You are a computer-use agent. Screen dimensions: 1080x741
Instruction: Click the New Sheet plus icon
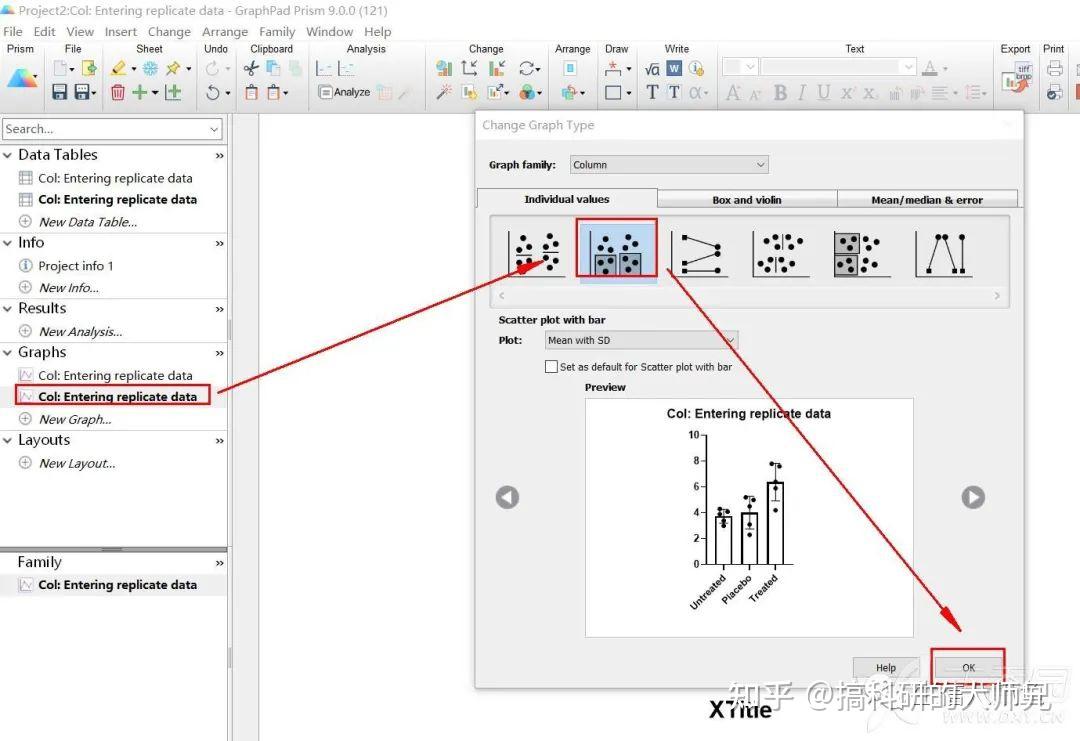tap(141, 92)
